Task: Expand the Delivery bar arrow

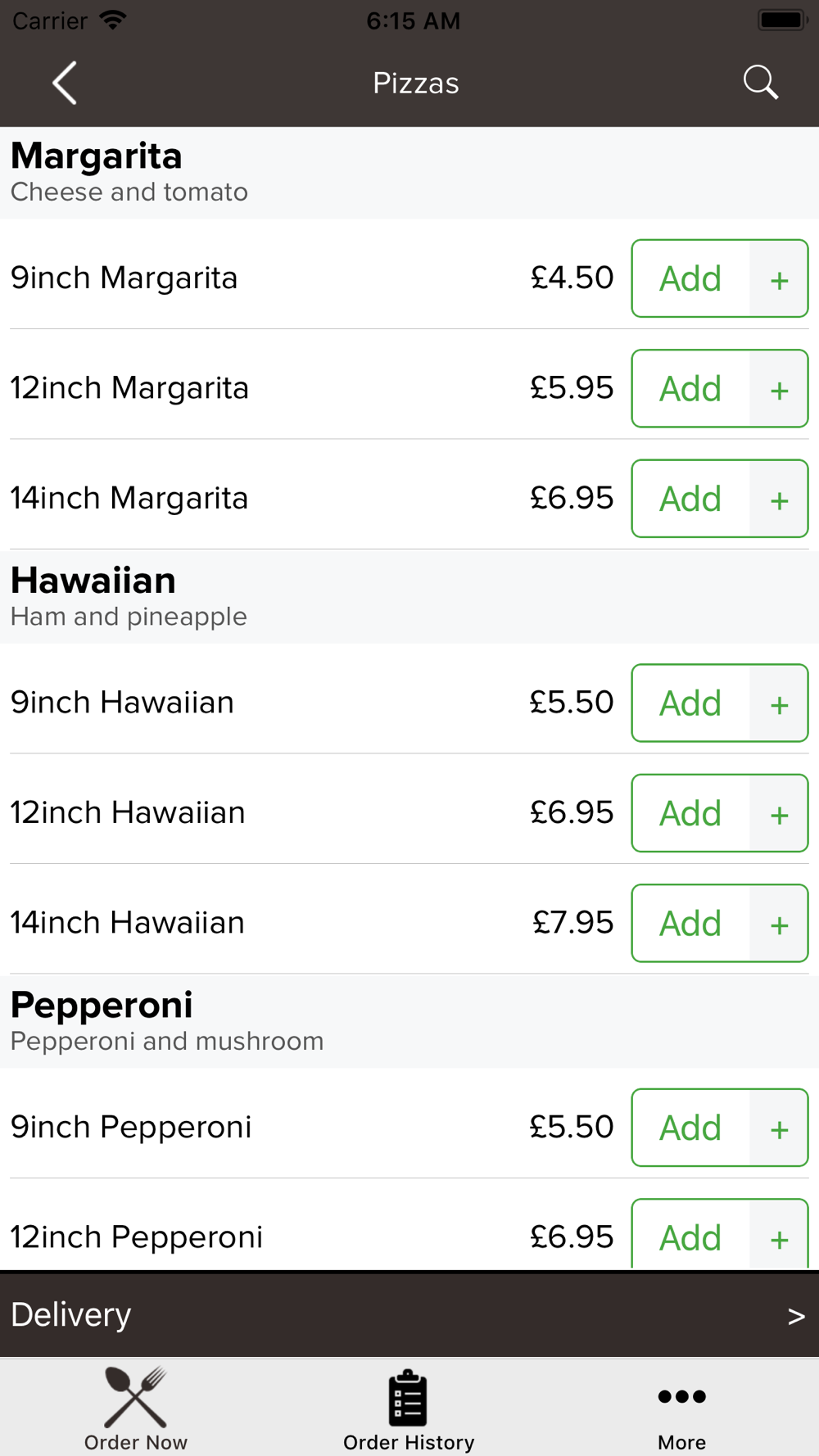Action: pos(795,1316)
